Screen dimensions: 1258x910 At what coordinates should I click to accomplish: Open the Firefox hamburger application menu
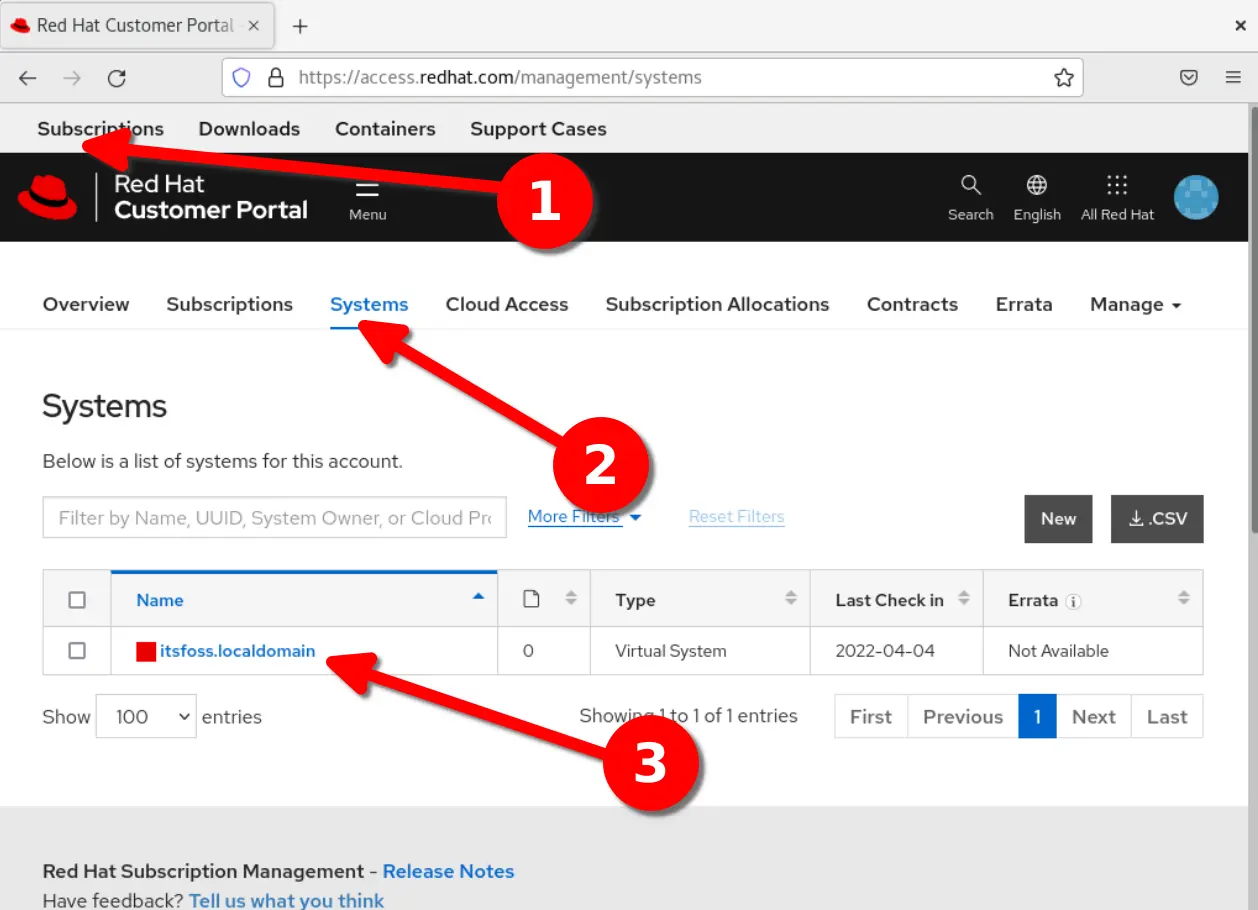1233,78
